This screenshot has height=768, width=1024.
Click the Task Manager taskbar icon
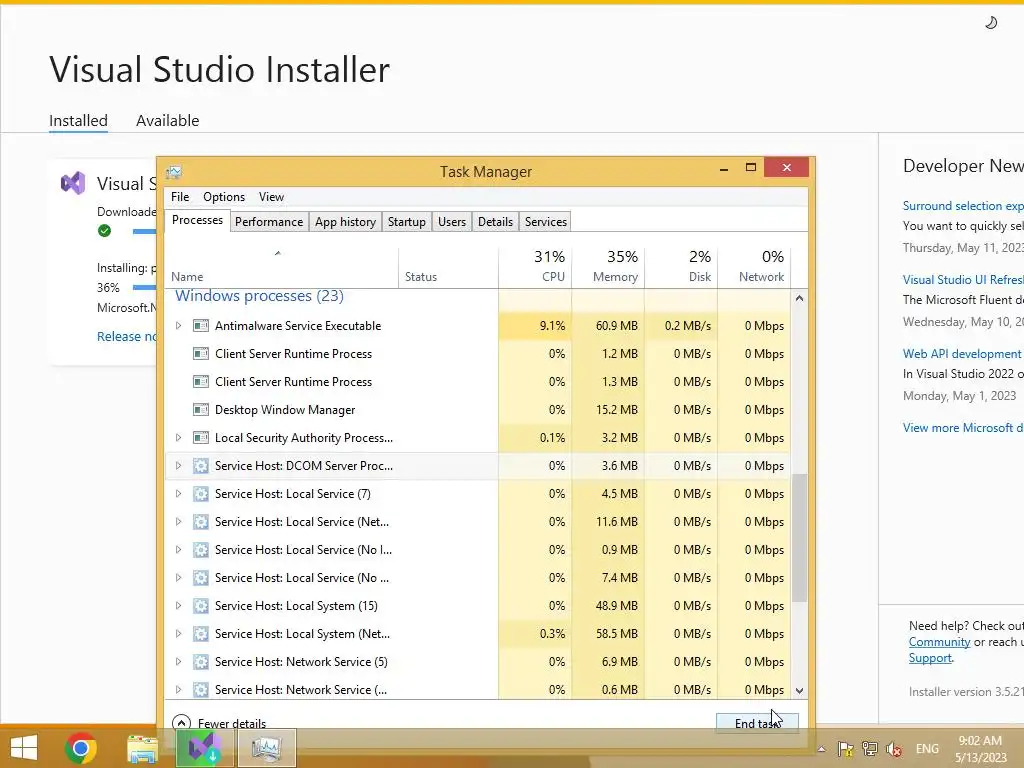266,748
